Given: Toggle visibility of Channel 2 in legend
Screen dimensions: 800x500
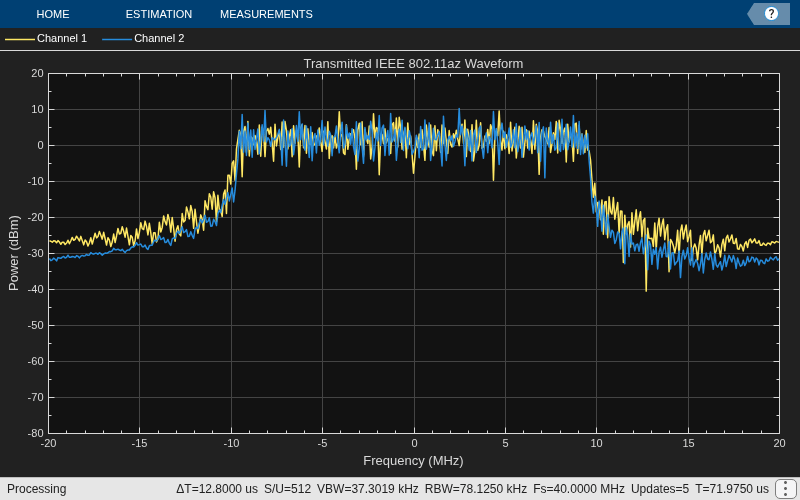Looking at the screenshot, I should [x=159, y=38].
